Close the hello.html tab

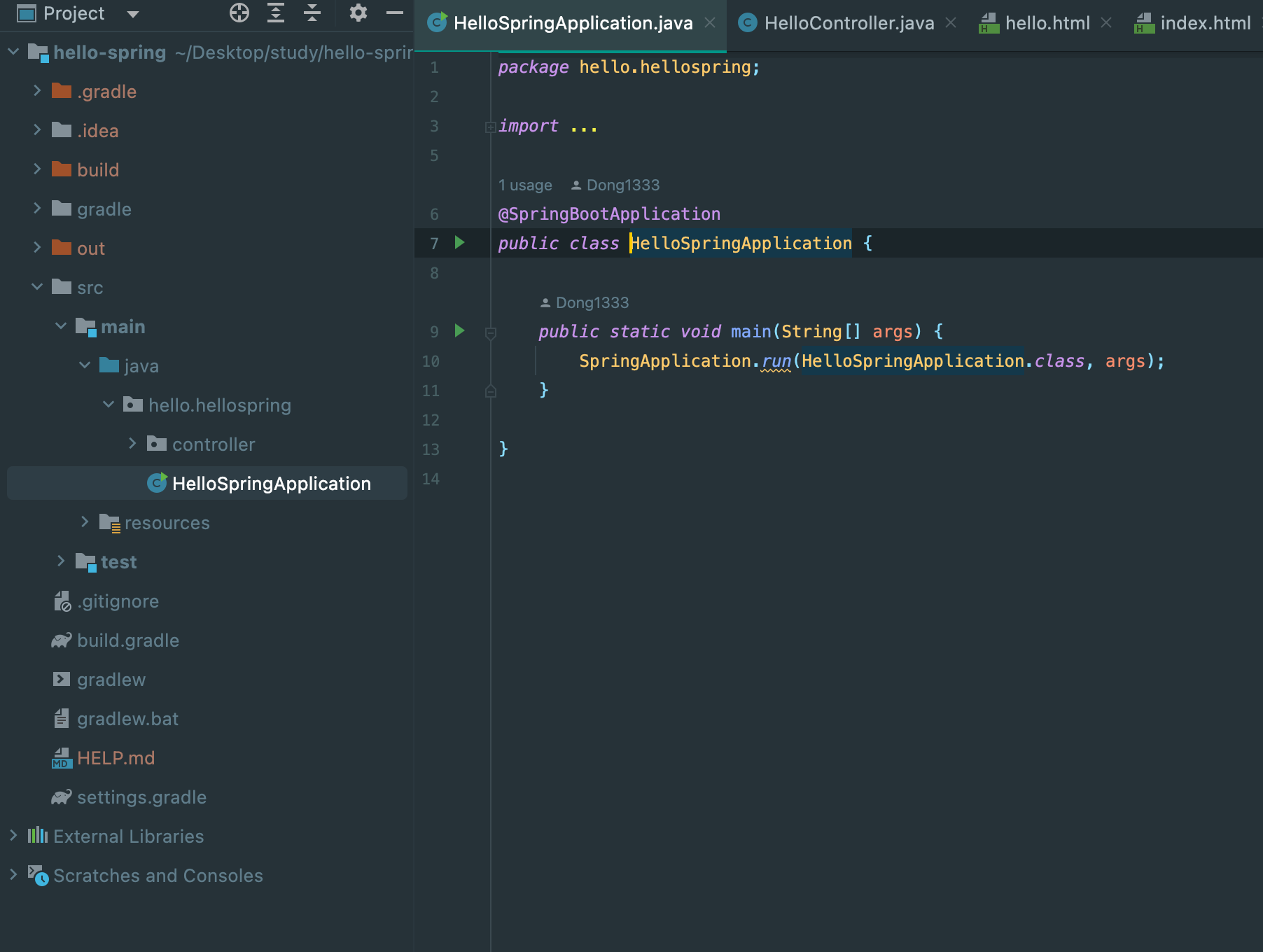(x=1106, y=23)
